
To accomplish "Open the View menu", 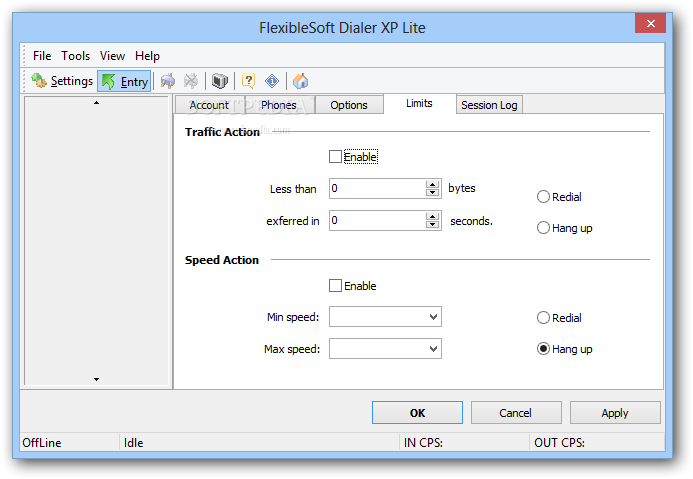I will 112,56.
